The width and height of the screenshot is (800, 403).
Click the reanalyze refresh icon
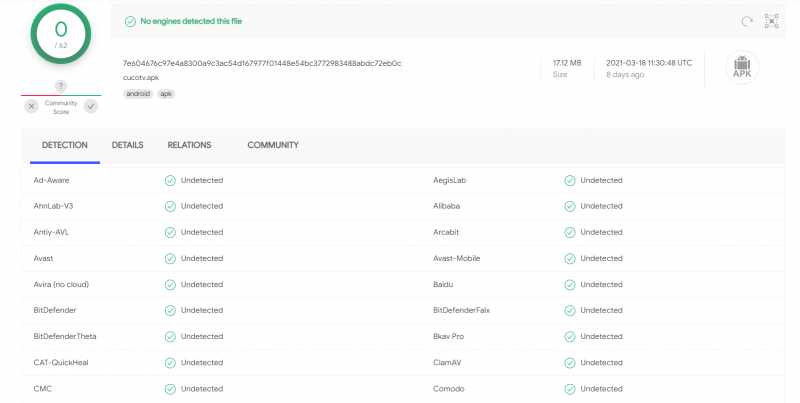pyautogui.click(x=747, y=21)
